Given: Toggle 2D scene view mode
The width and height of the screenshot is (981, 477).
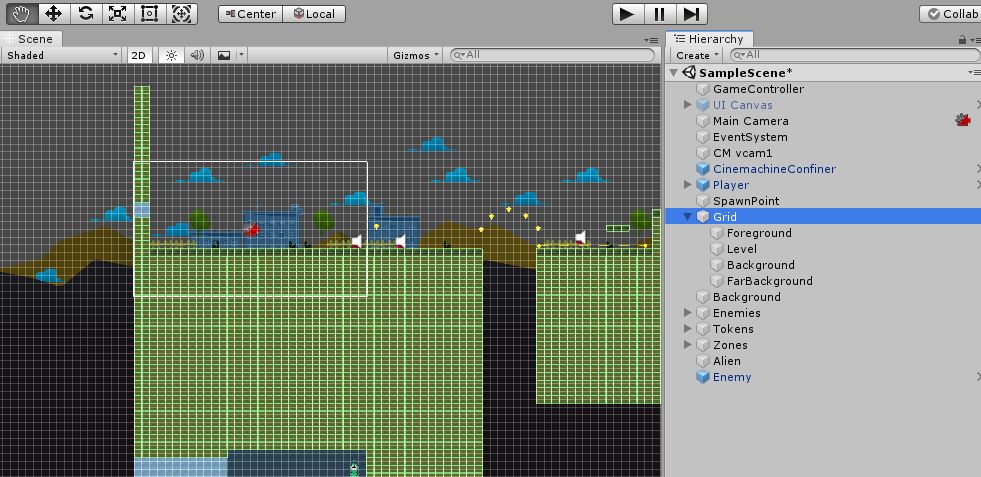Looking at the screenshot, I should (x=140, y=55).
